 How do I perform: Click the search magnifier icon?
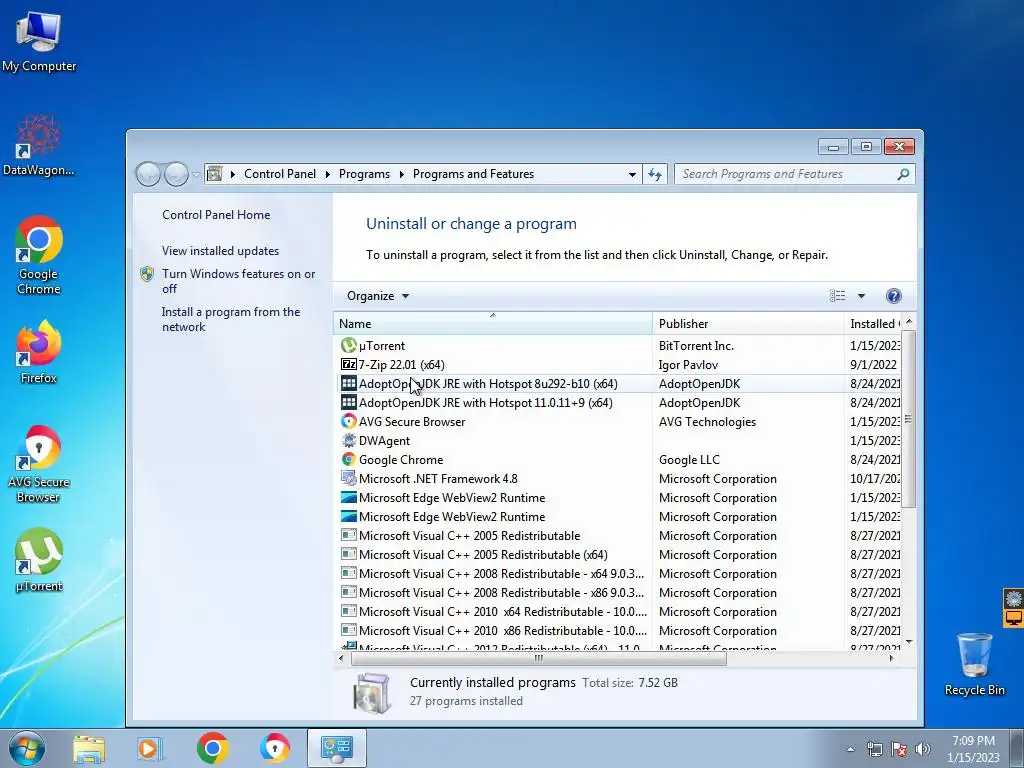(x=903, y=174)
